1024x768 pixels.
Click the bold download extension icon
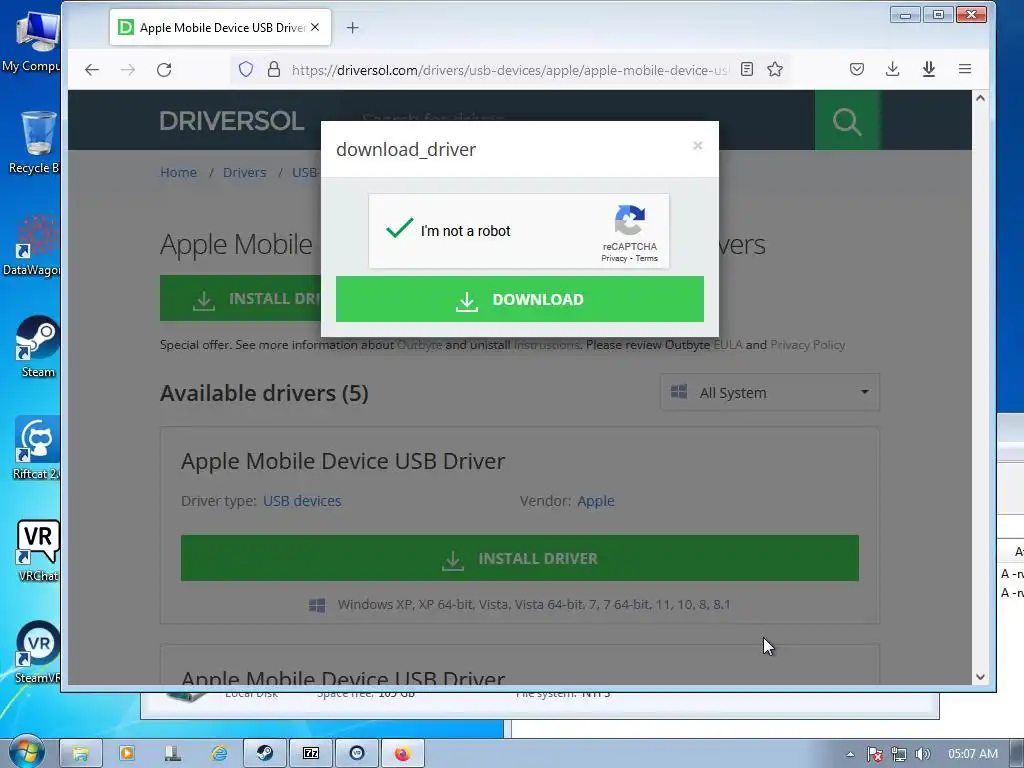929,69
